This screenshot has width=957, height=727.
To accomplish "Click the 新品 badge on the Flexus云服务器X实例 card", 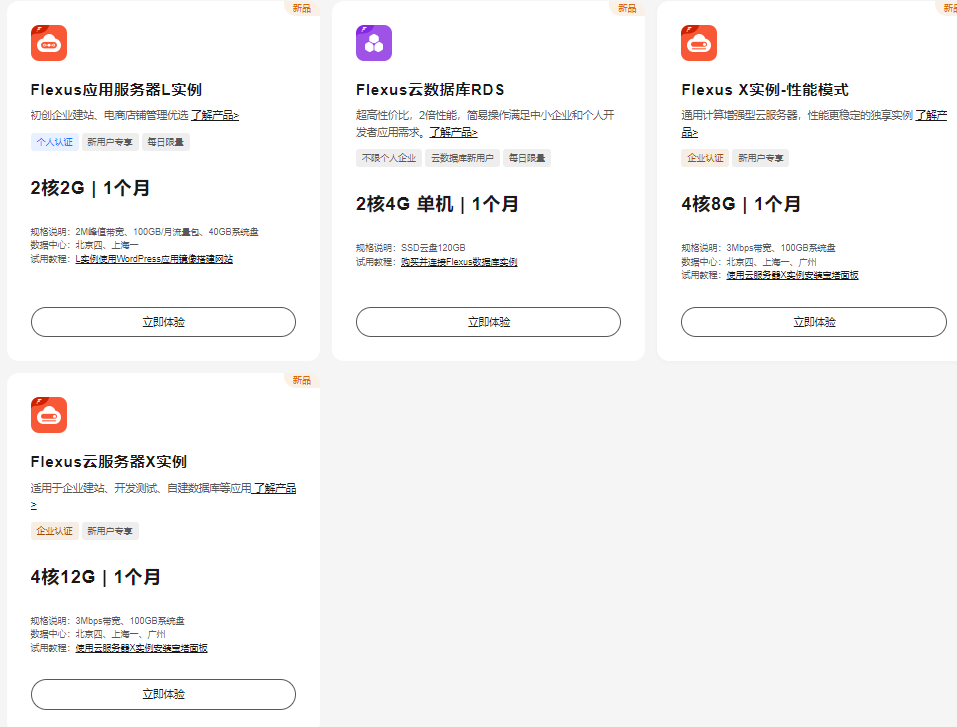I will (x=301, y=380).
